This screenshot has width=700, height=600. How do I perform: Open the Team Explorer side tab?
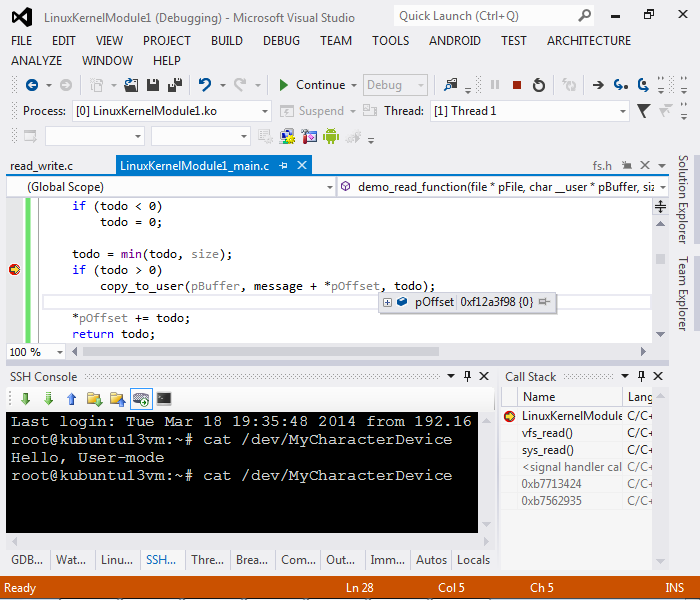coord(682,293)
